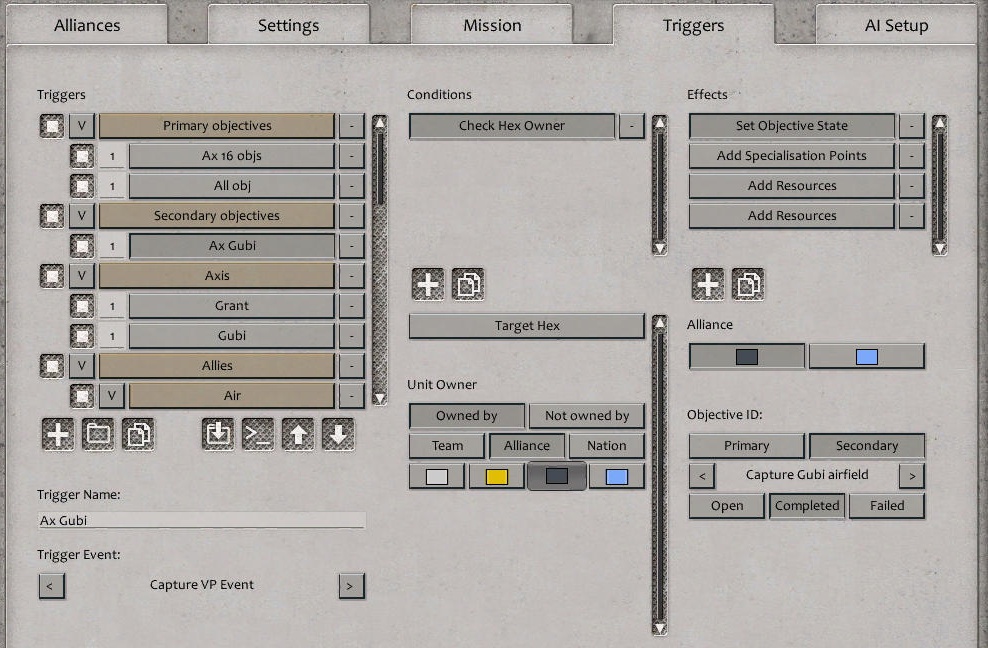Image resolution: width=988 pixels, height=648 pixels.
Task: Click the Effects list scroll down arrow
Action: [x=939, y=248]
